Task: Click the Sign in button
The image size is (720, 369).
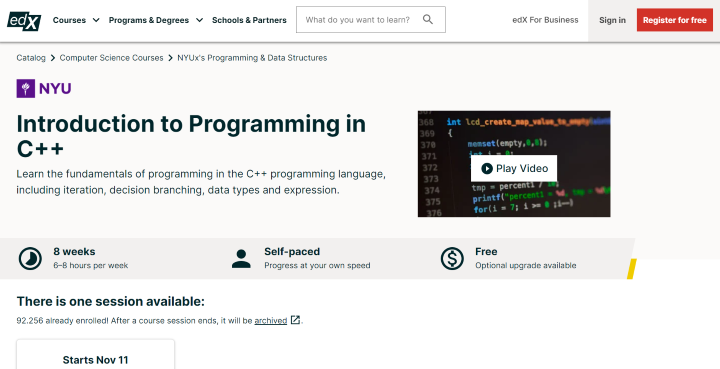Action: click(612, 20)
